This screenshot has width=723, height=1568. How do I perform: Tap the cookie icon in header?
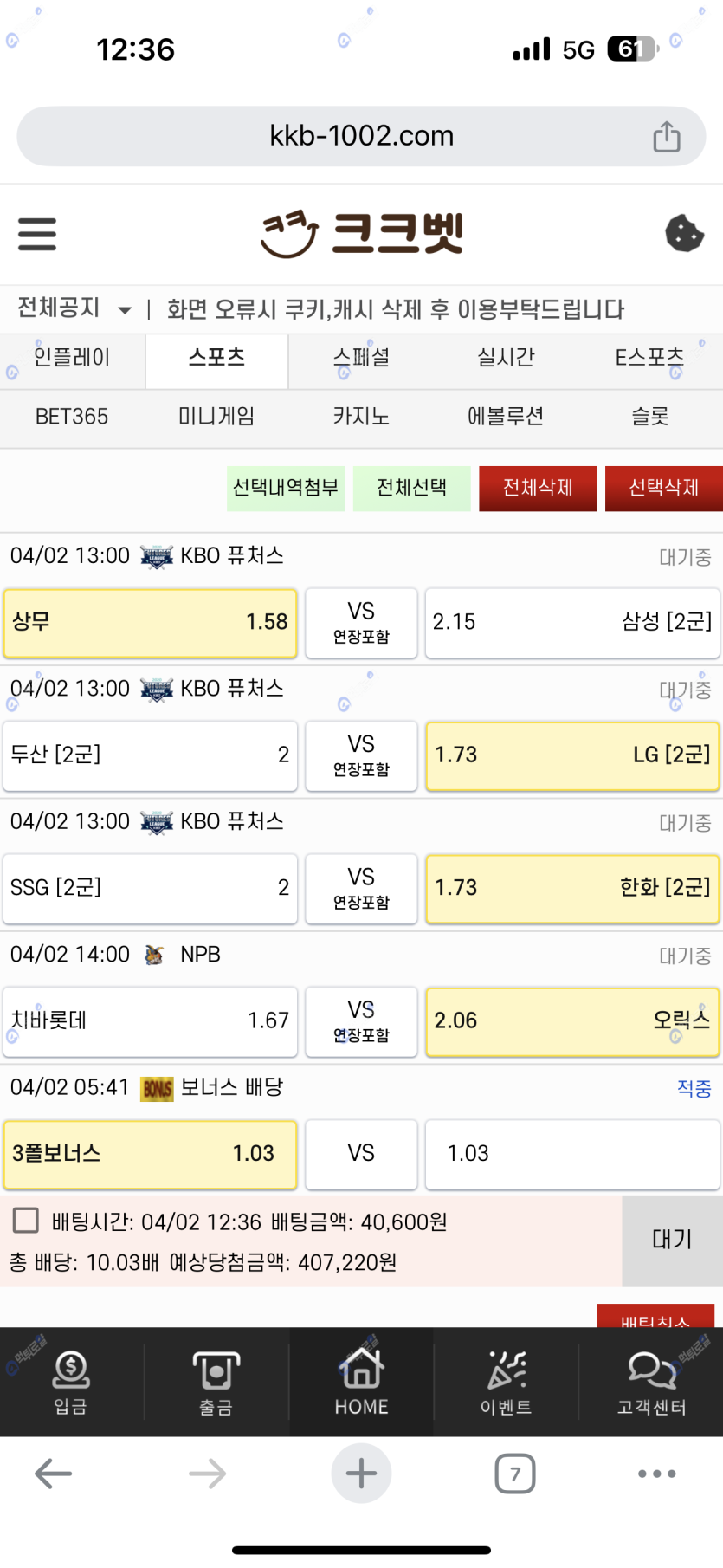(x=684, y=233)
